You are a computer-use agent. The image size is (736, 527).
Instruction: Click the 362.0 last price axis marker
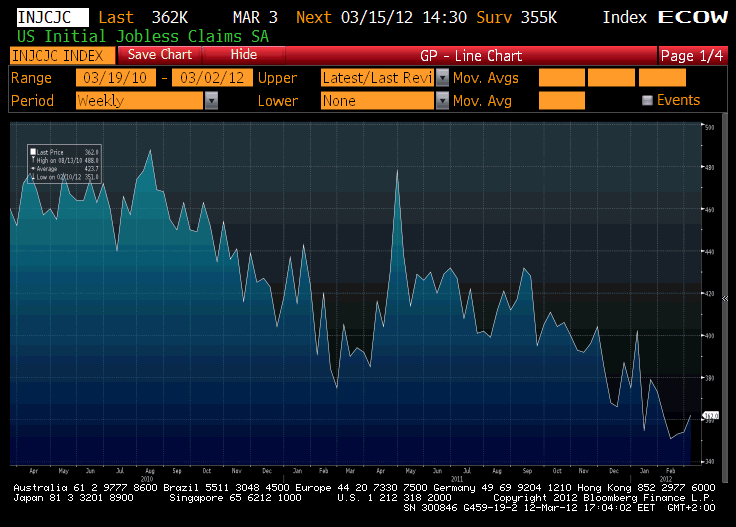coord(711,415)
